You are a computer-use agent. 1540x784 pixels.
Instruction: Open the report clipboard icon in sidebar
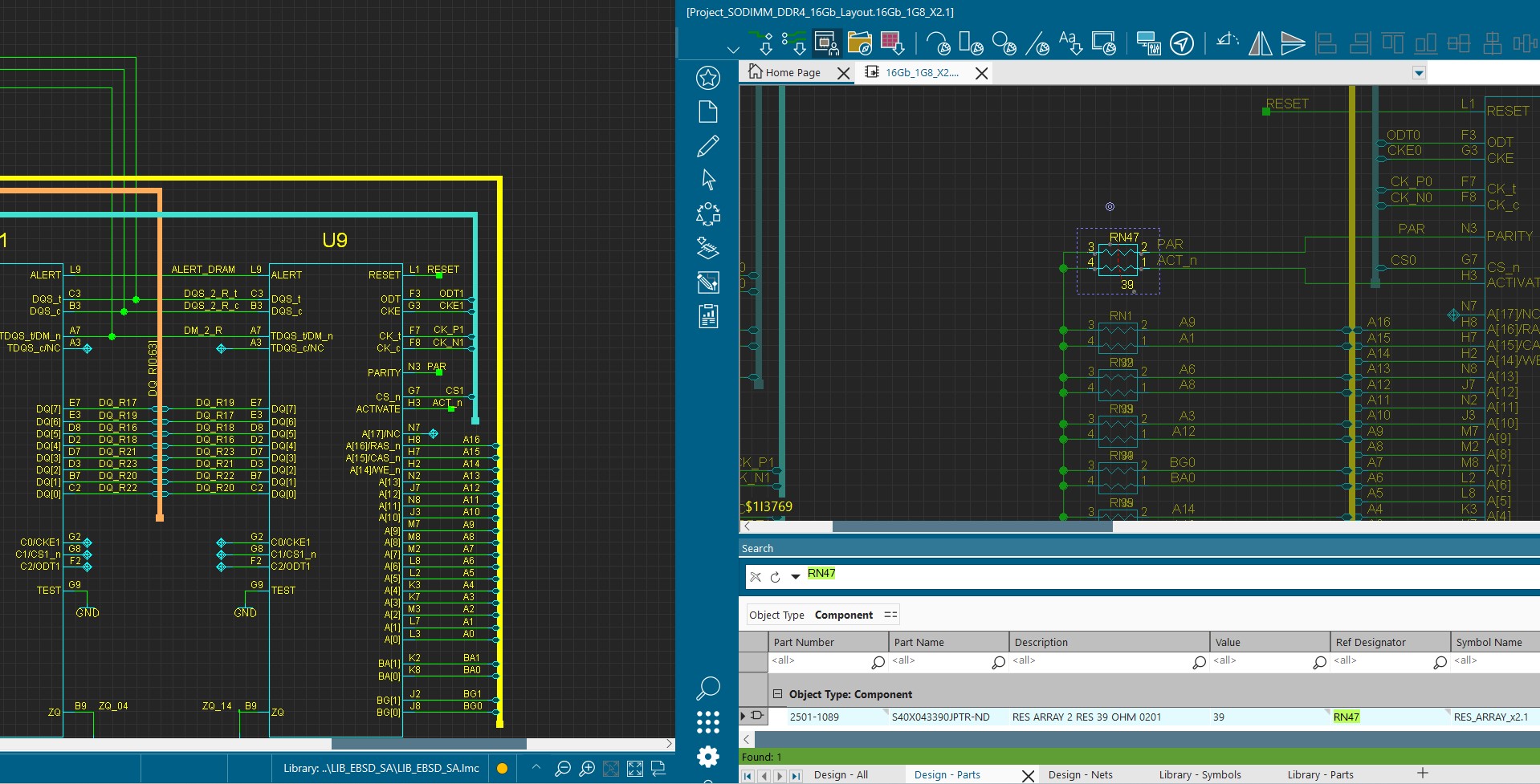pos(707,317)
